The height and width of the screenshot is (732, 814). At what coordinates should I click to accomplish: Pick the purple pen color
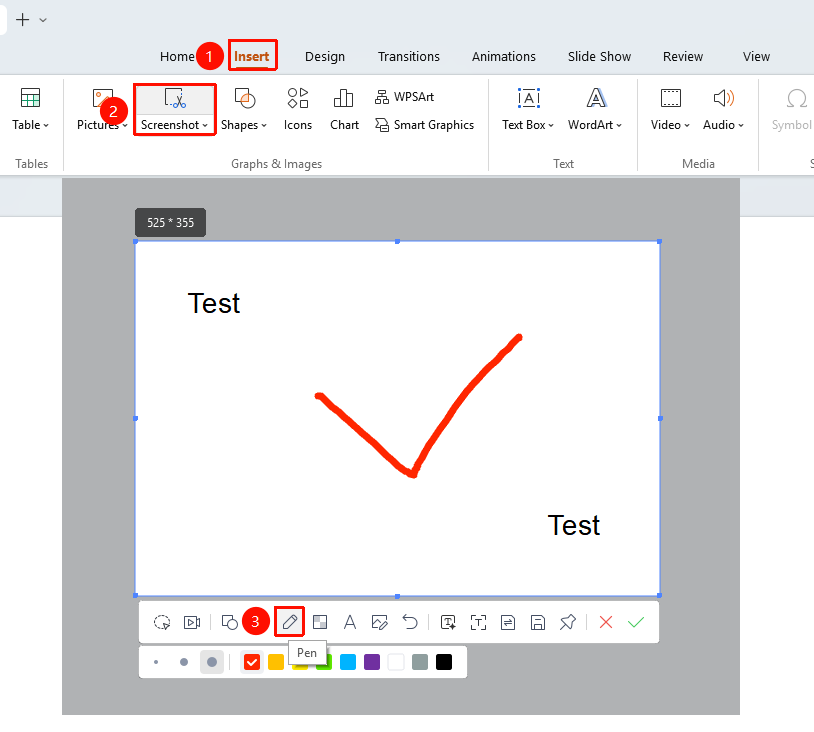[372, 662]
